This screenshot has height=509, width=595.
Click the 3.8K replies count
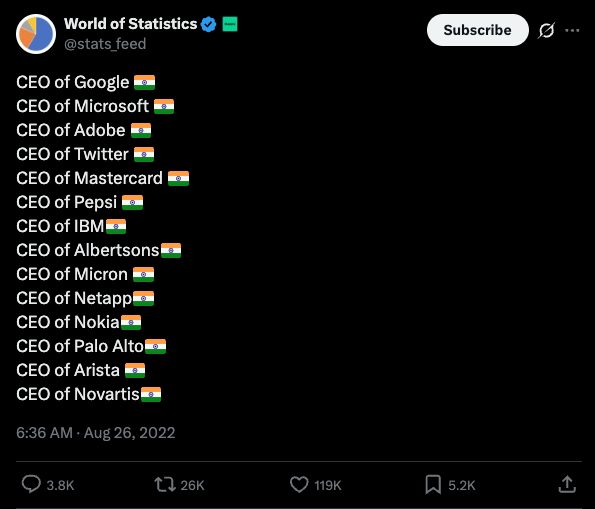coord(60,485)
